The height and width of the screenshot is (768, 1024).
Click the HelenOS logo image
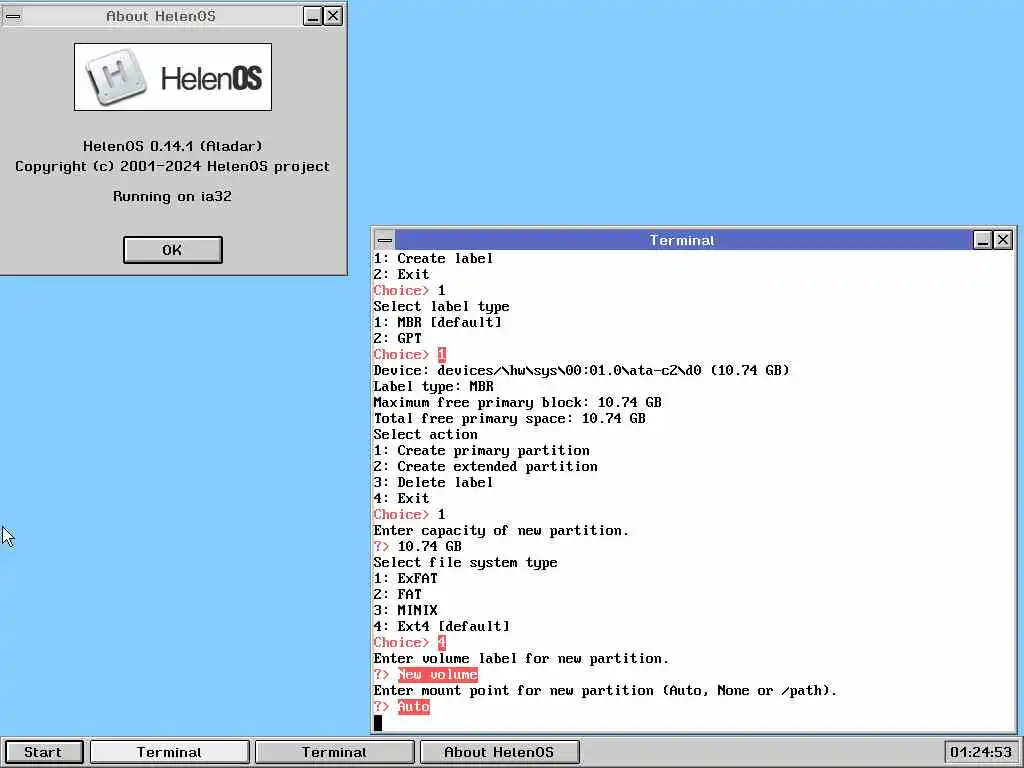173,77
